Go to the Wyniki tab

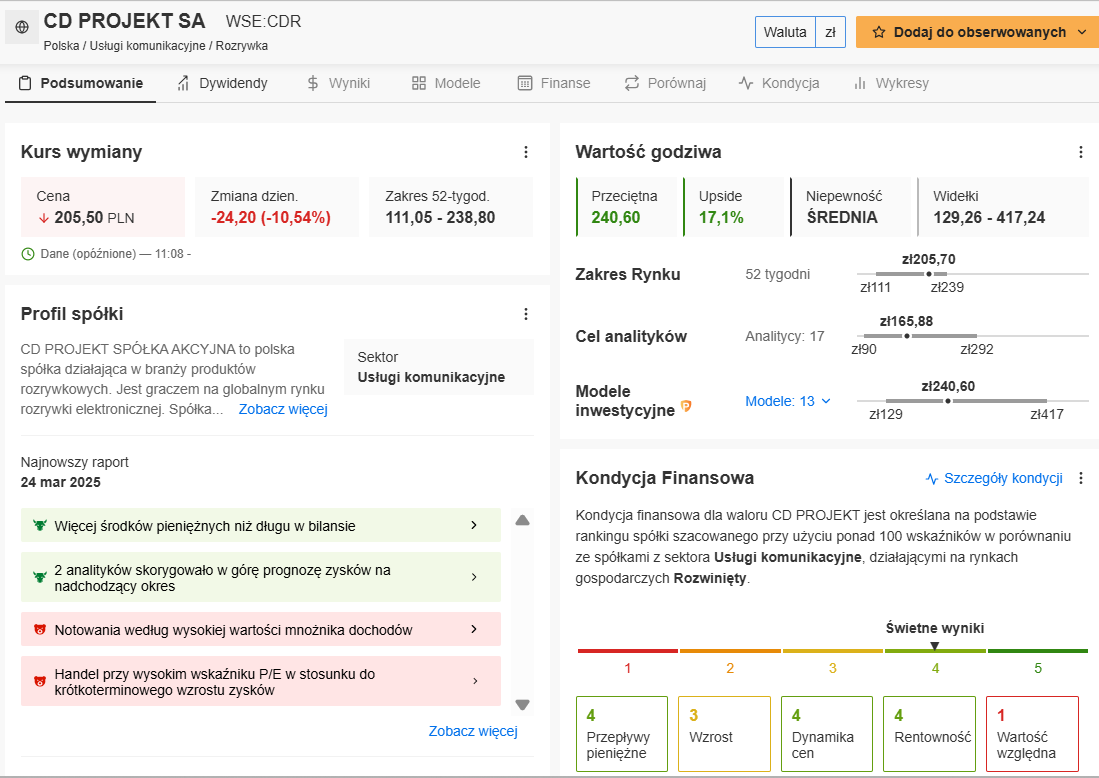339,83
